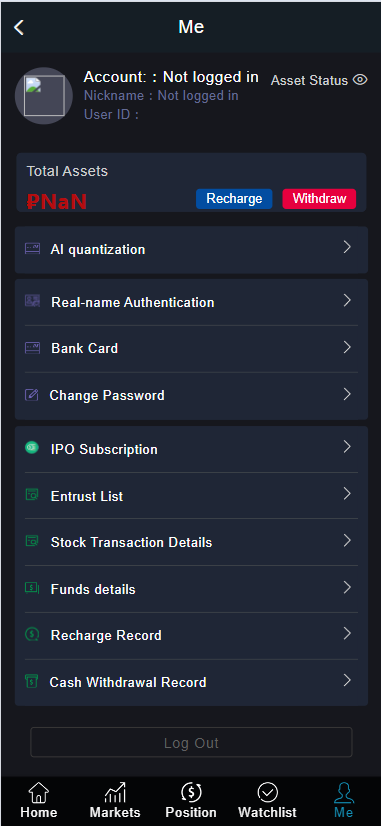Viewport: 381px width, 826px height.
Task: Click the green IPO Subscription icon
Action: coord(32,448)
